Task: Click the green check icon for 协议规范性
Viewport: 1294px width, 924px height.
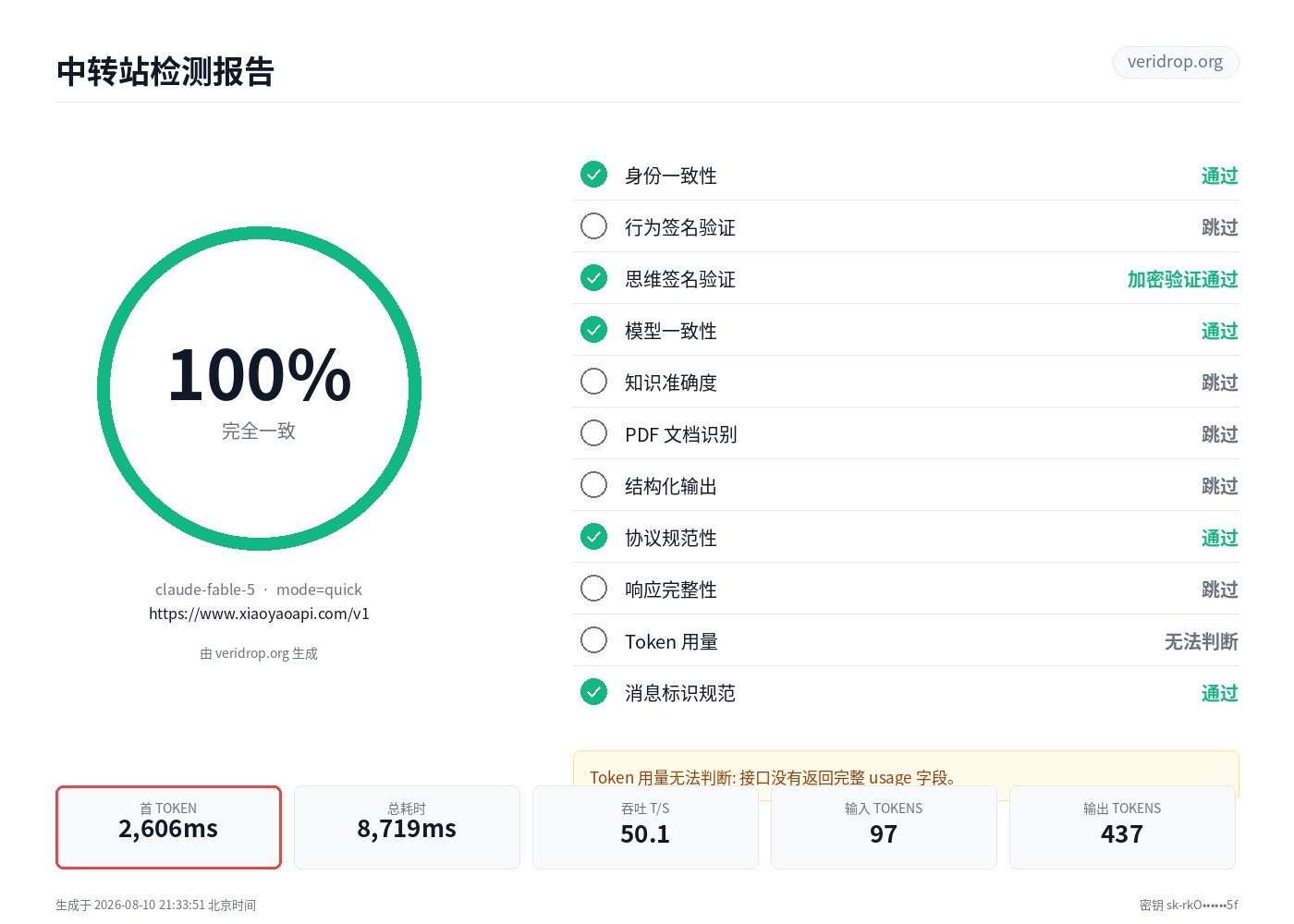Action: point(593,537)
